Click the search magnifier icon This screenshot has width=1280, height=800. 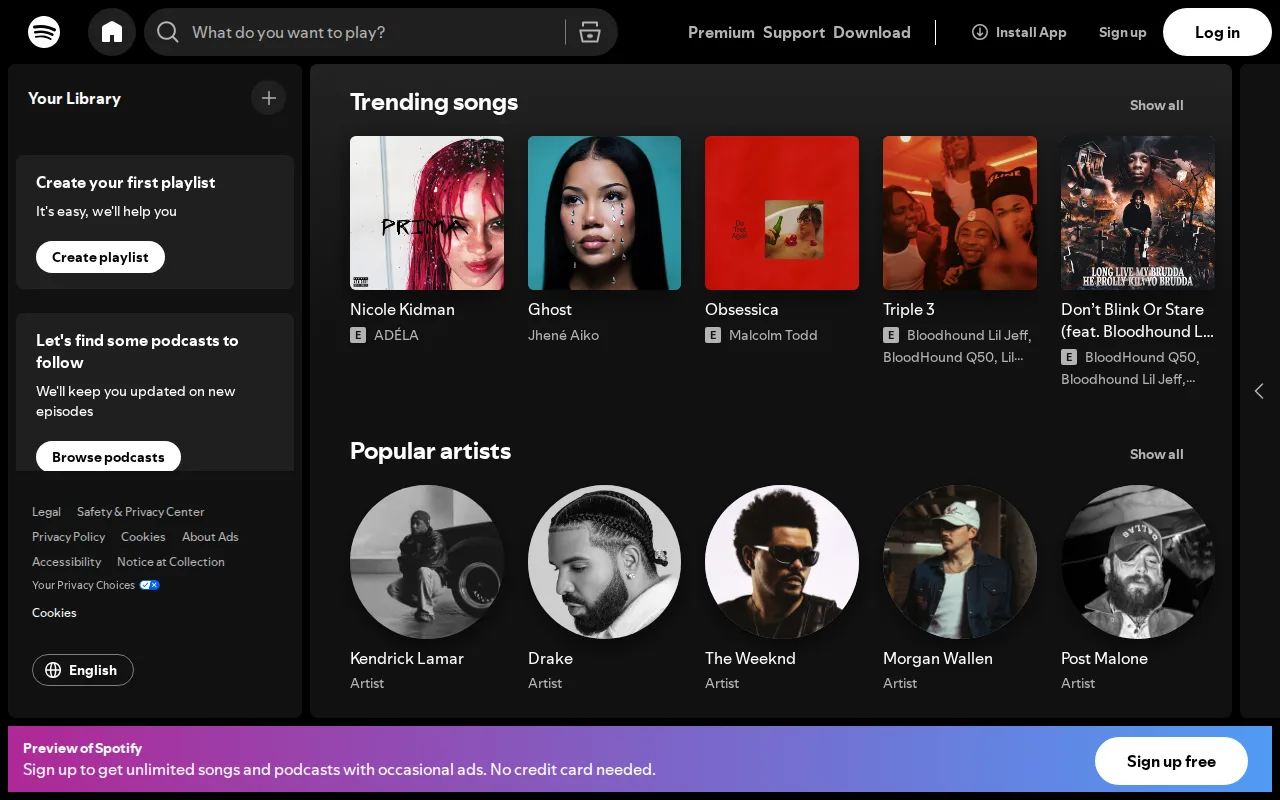[168, 32]
